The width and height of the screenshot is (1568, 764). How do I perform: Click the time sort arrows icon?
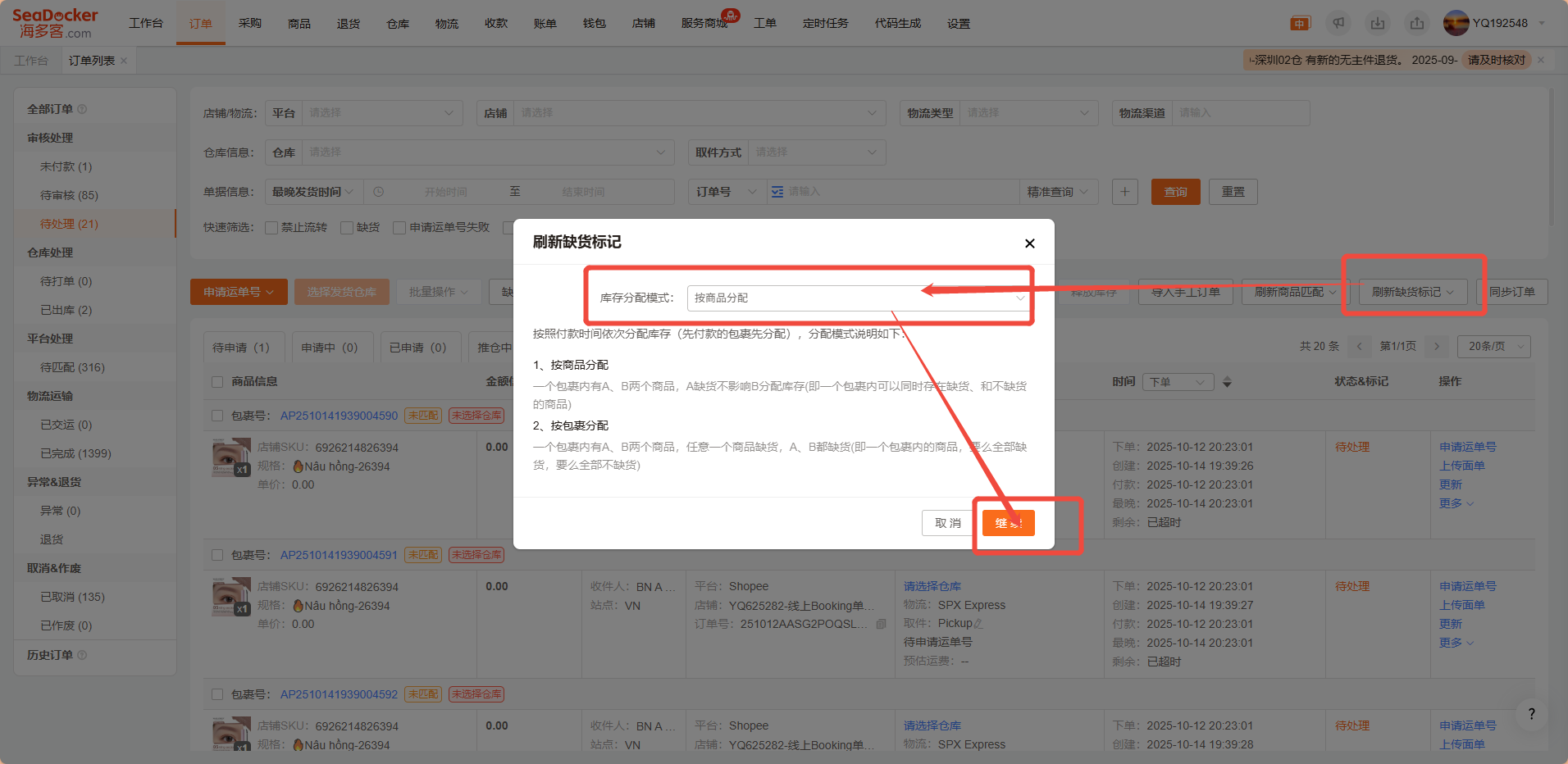1227,382
